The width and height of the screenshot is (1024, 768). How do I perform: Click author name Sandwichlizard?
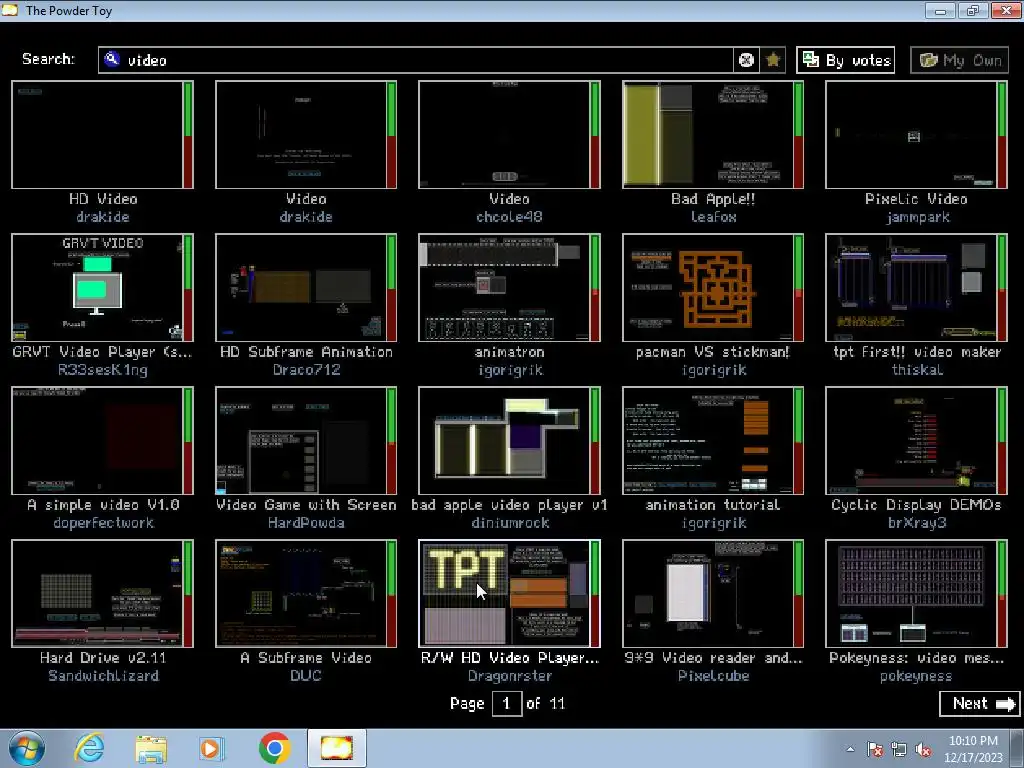[103, 675]
